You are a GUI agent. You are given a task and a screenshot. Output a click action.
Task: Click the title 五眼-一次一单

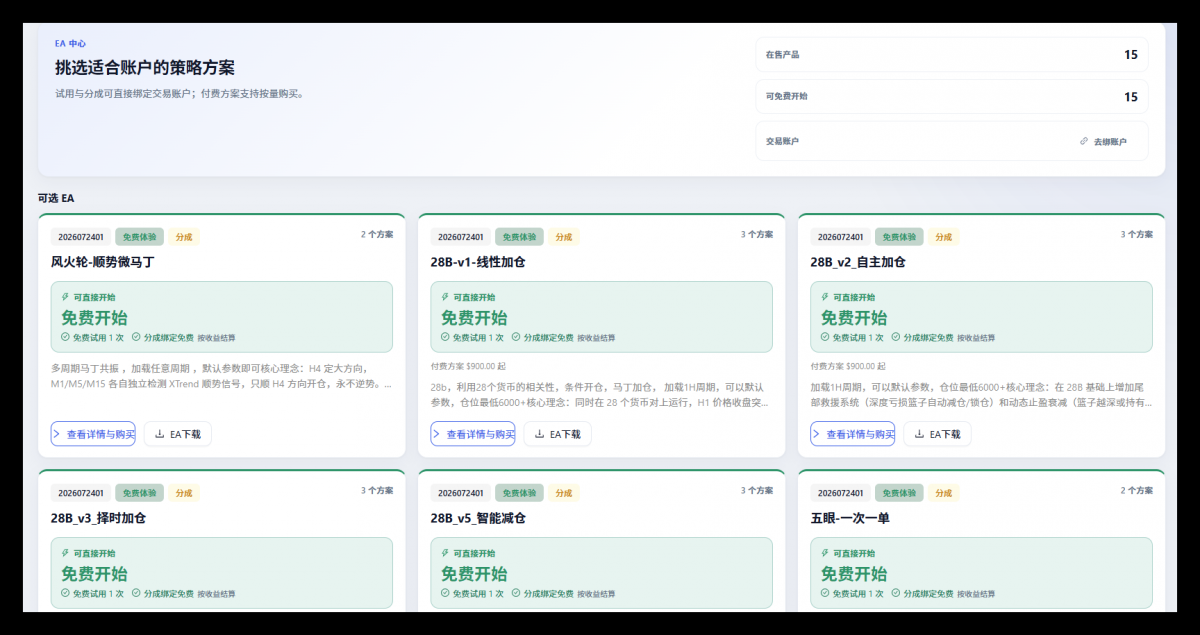(x=850, y=518)
